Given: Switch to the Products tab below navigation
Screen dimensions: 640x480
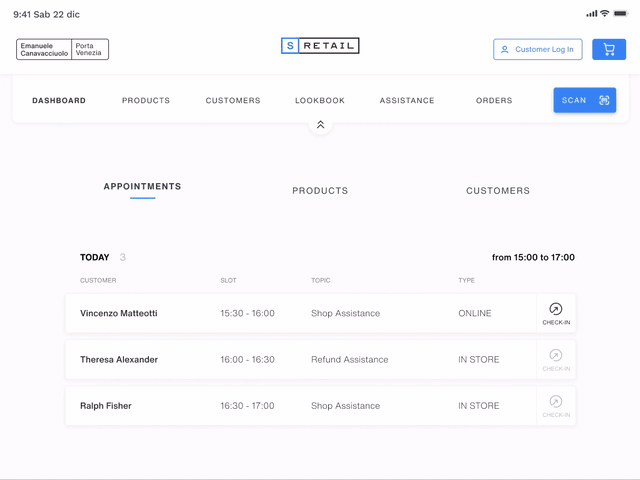Looking at the screenshot, I should point(320,191).
